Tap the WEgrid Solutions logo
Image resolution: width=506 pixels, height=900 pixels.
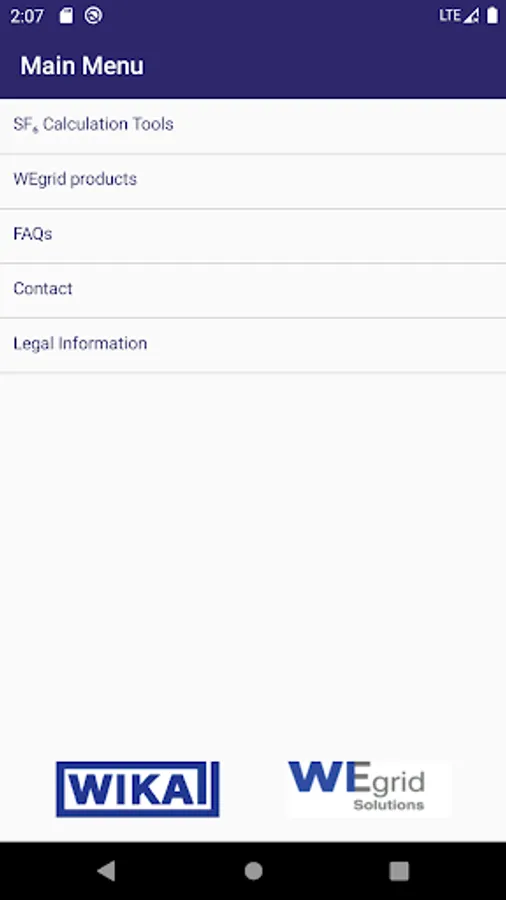coord(369,788)
